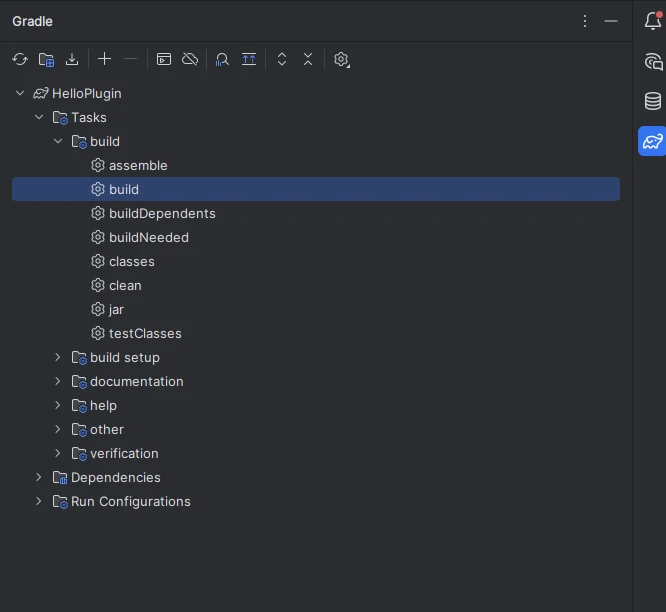The height and width of the screenshot is (612, 666).
Task: Select the testClasses Gradle task
Action: pos(145,333)
